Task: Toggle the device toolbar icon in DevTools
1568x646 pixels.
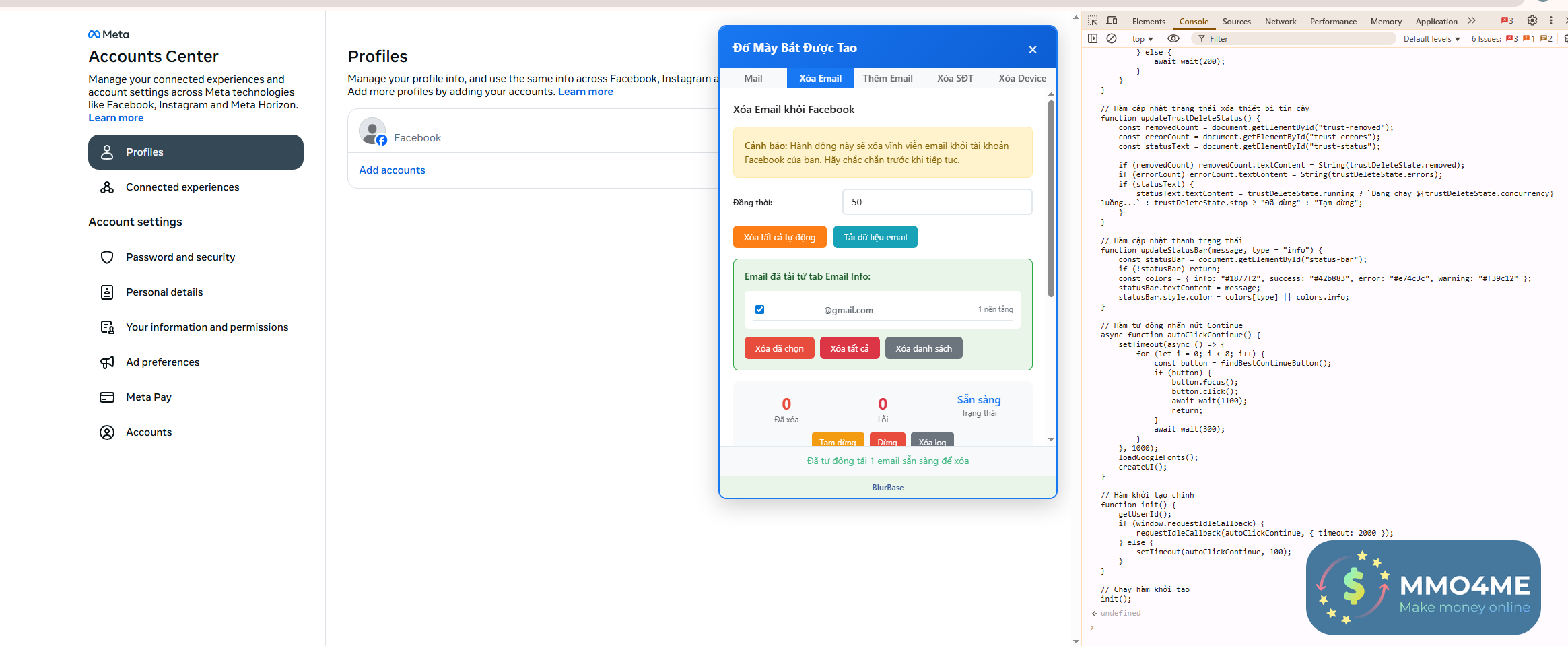Action: (1112, 21)
